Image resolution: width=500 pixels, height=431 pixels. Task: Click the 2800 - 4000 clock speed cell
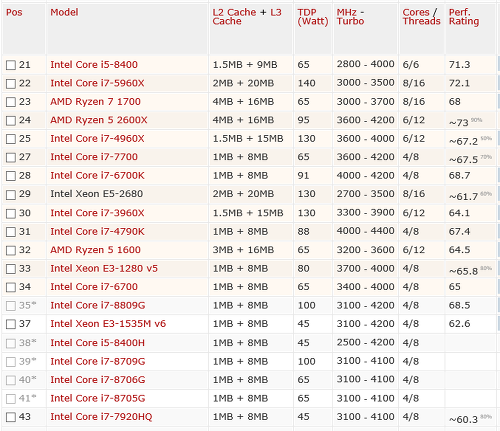[365, 64]
